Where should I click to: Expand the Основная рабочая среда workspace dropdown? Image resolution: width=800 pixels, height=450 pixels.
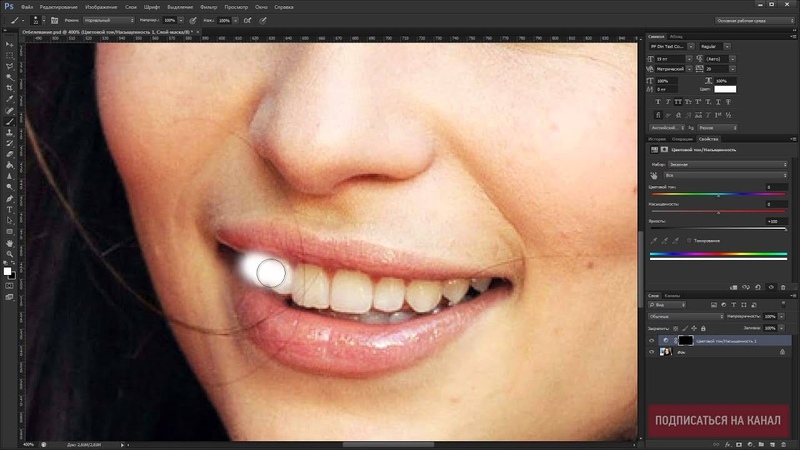(x=753, y=19)
